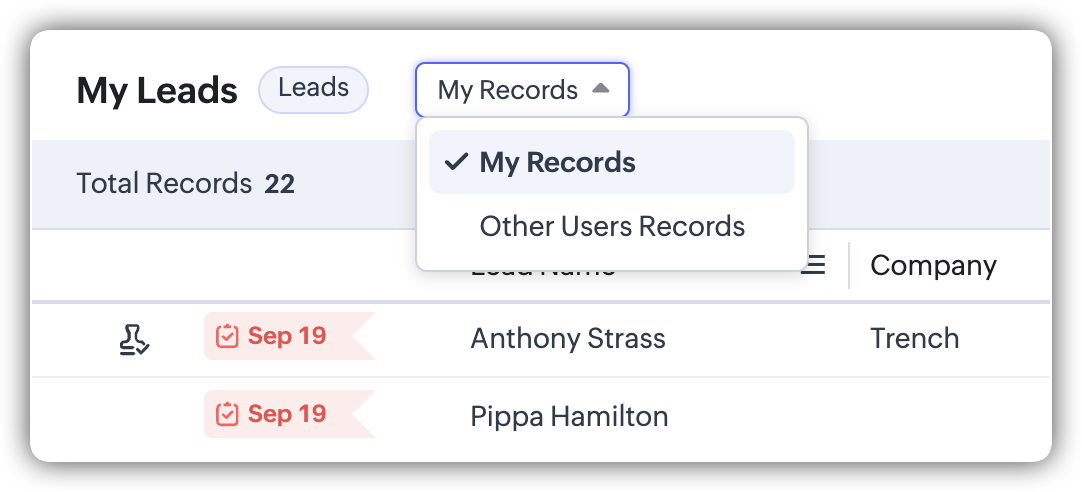Click the Total Records label
Screen dimensions: 1082x492
point(164,184)
